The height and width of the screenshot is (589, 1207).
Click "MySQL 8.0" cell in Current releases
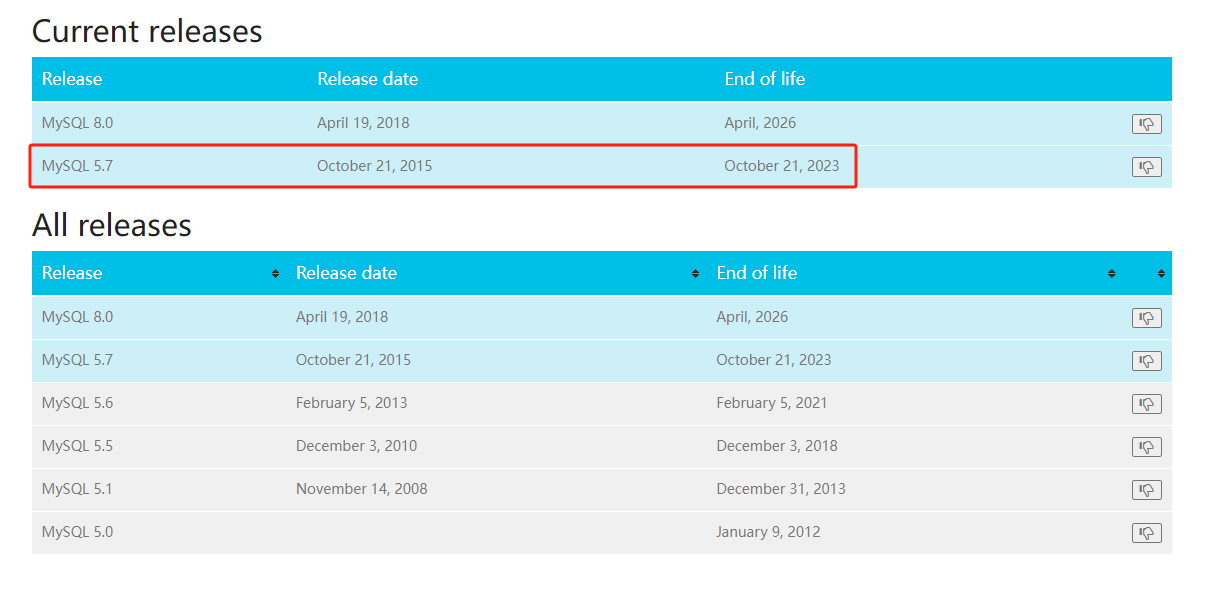point(77,123)
